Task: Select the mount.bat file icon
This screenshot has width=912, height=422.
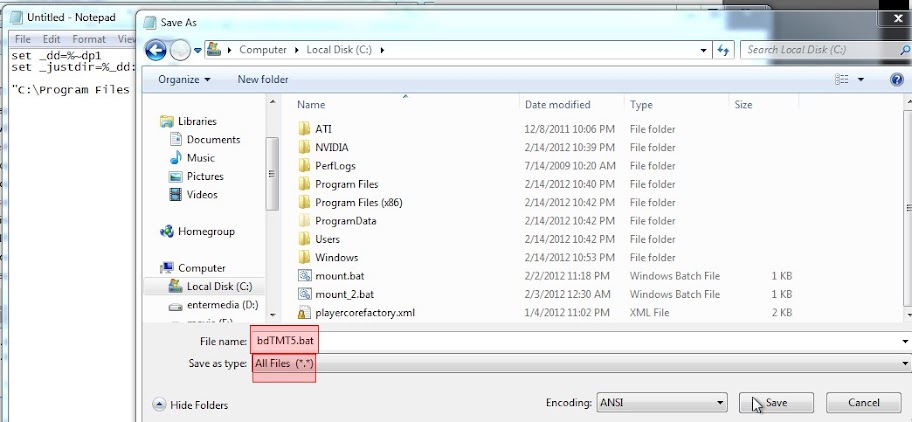Action: coord(304,276)
